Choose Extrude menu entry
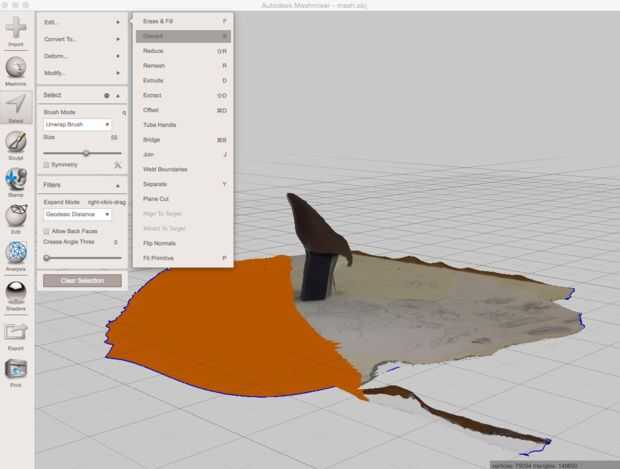This screenshot has width=620, height=469. (x=183, y=81)
